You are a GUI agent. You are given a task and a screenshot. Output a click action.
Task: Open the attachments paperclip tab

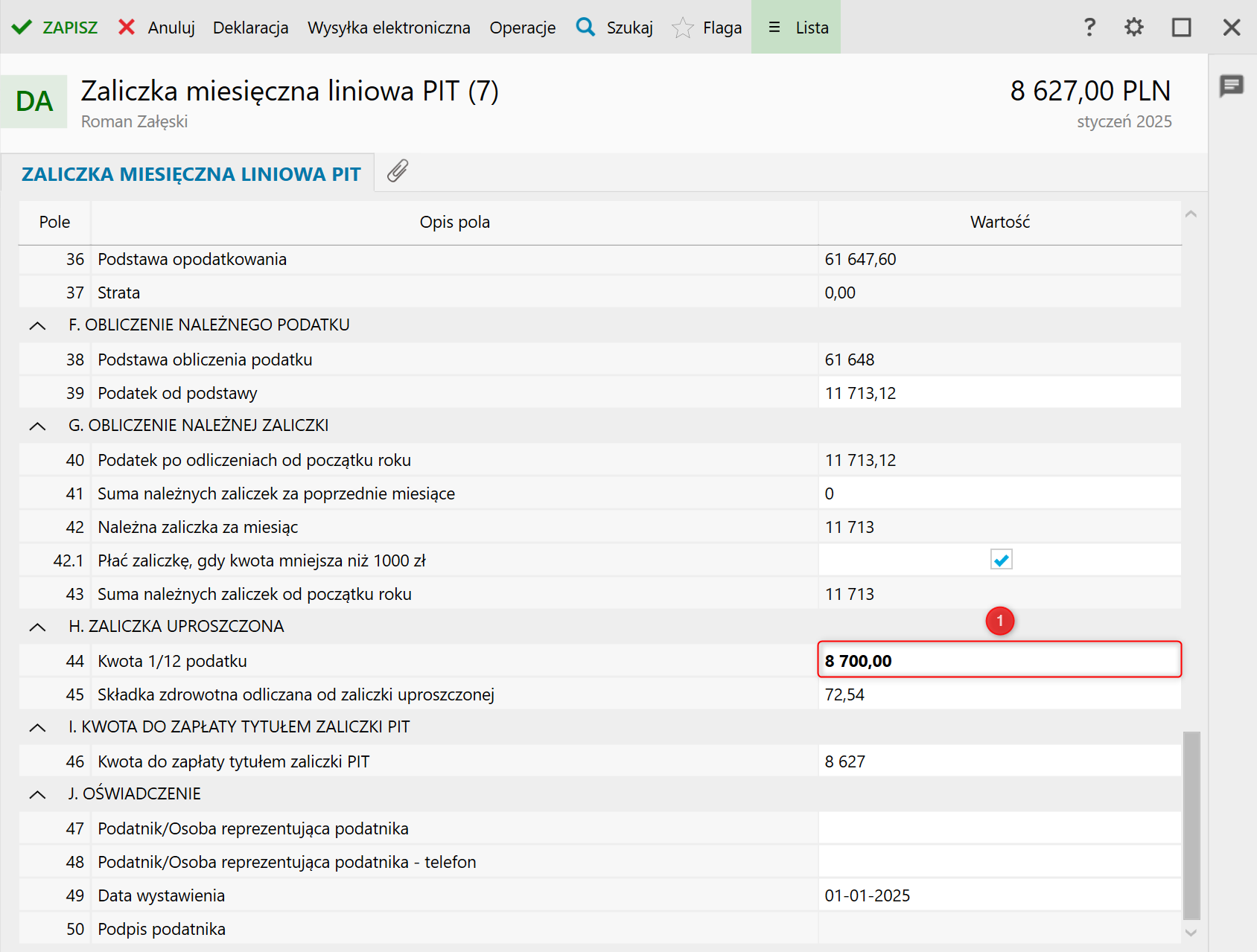coord(398,171)
